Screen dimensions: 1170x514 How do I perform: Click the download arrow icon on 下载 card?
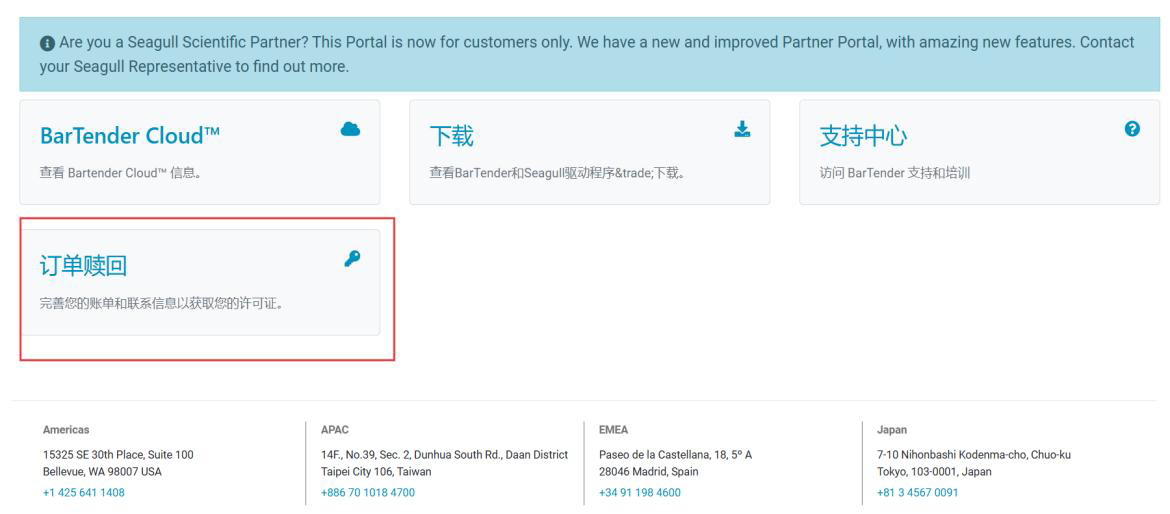(x=742, y=129)
